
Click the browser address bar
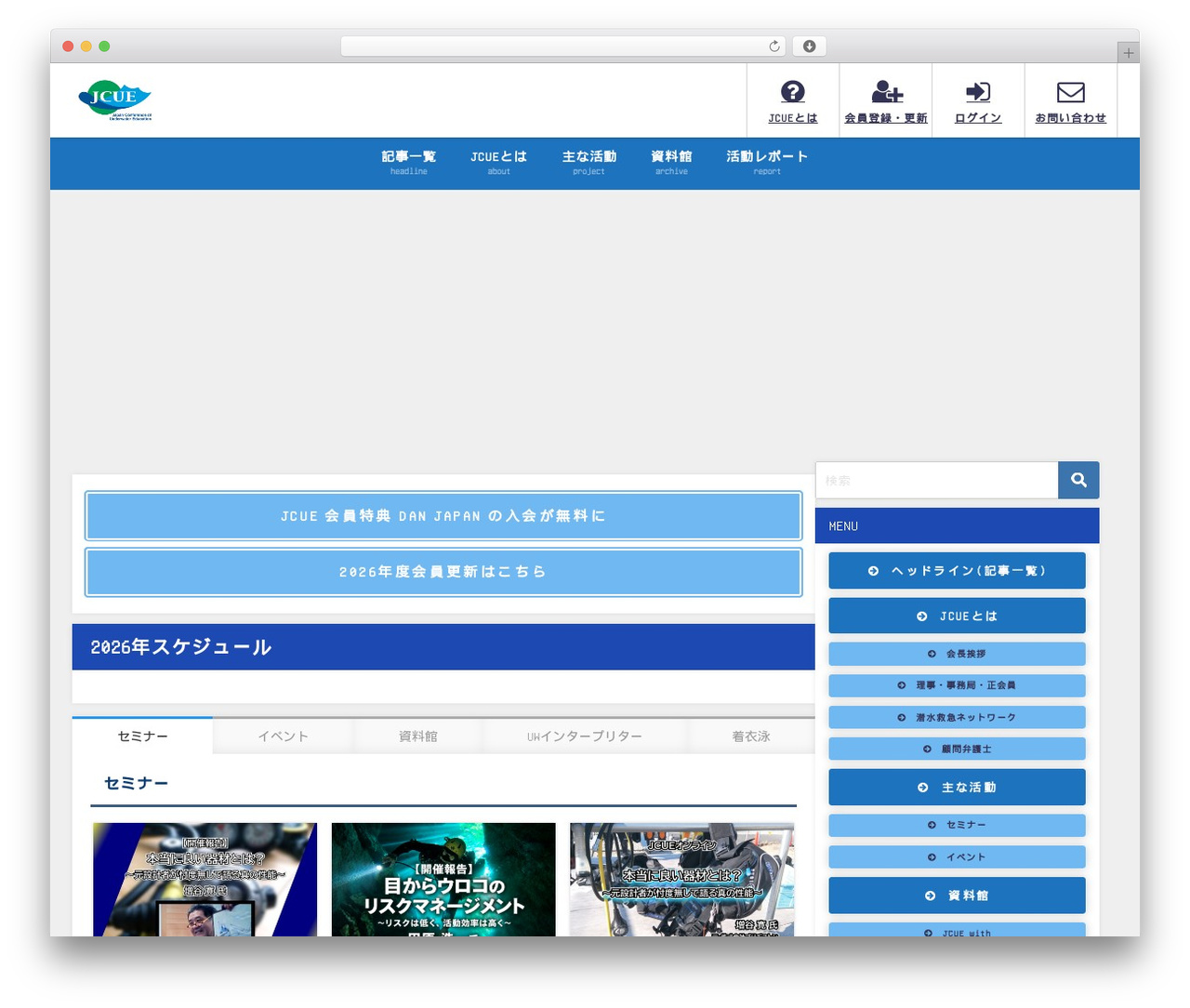click(x=562, y=46)
